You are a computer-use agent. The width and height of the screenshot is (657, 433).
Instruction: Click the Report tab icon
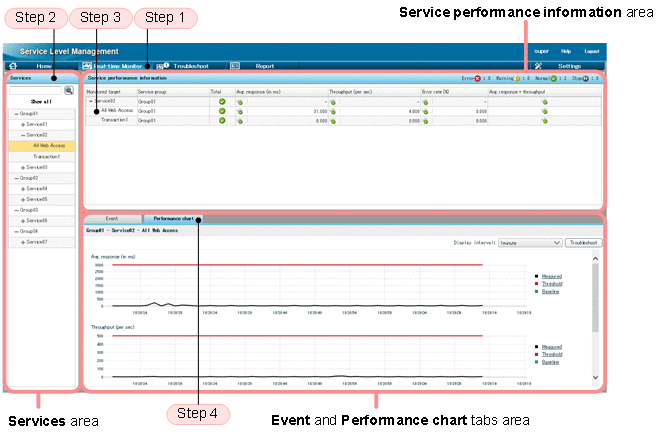[x=234, y=65]
